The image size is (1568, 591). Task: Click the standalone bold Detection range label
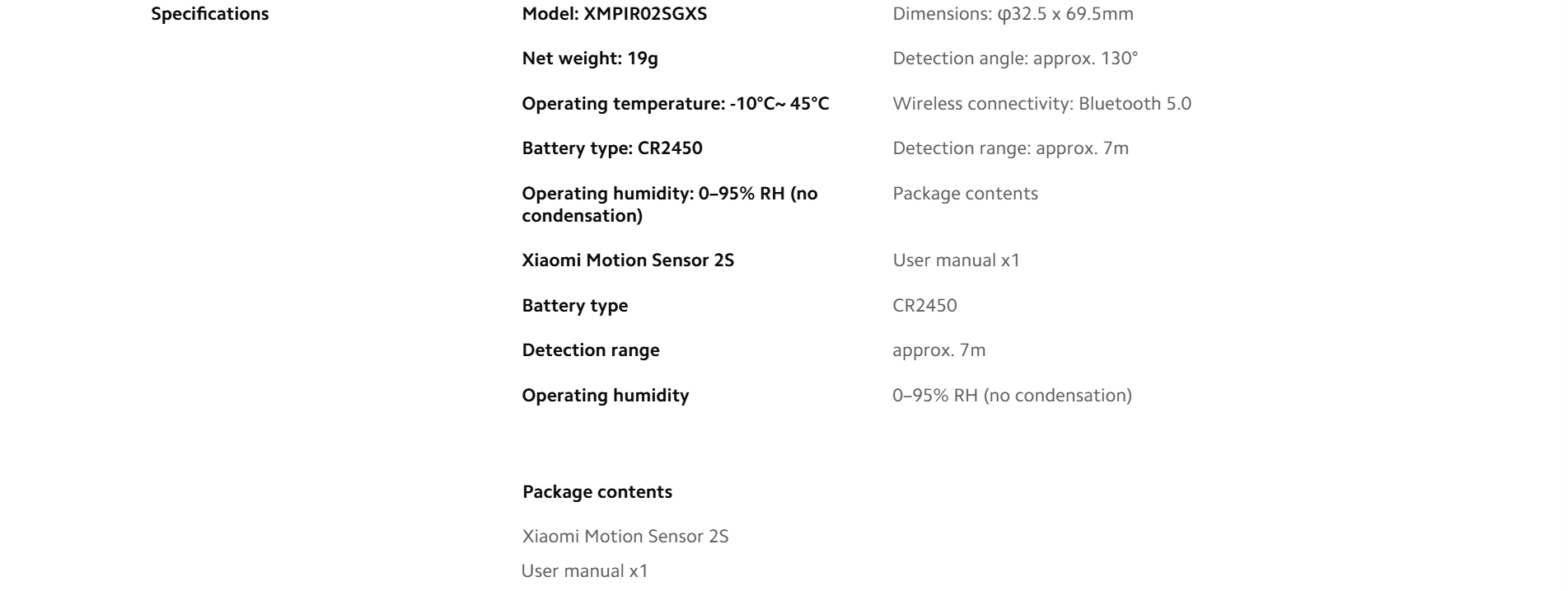pos(590,350)
